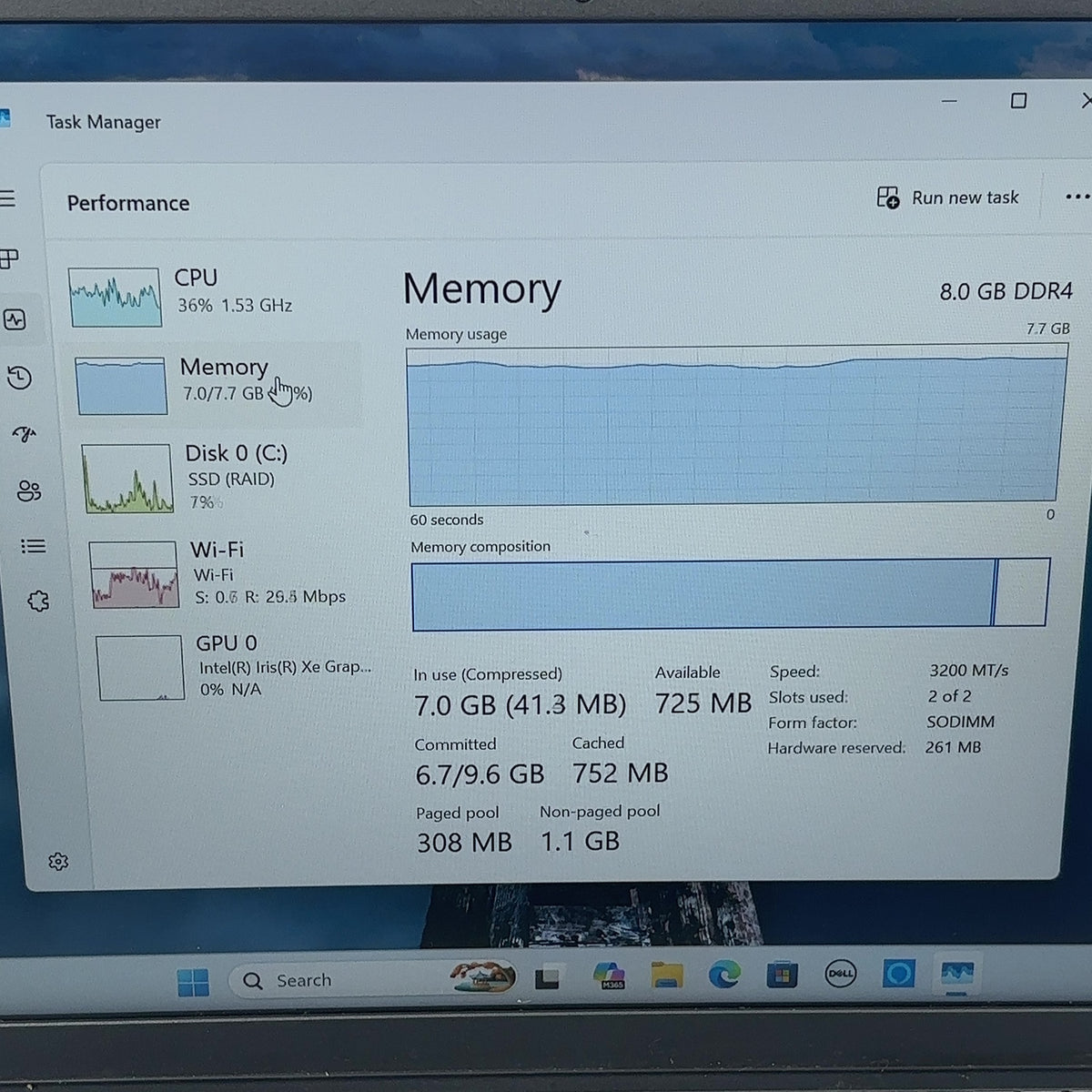Click the "SODIMM" form factor value
Screen dimensions: 1092x1092
click(x=960, y=722)
